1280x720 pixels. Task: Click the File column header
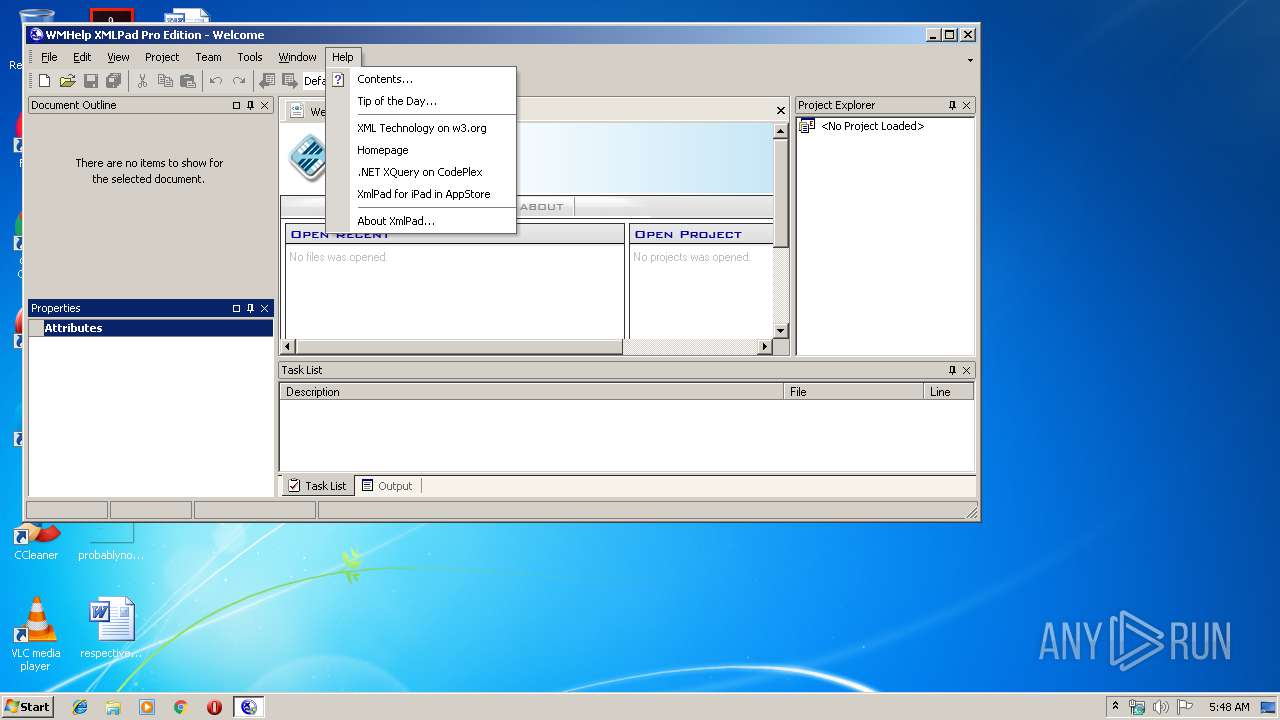pos(854,392)
